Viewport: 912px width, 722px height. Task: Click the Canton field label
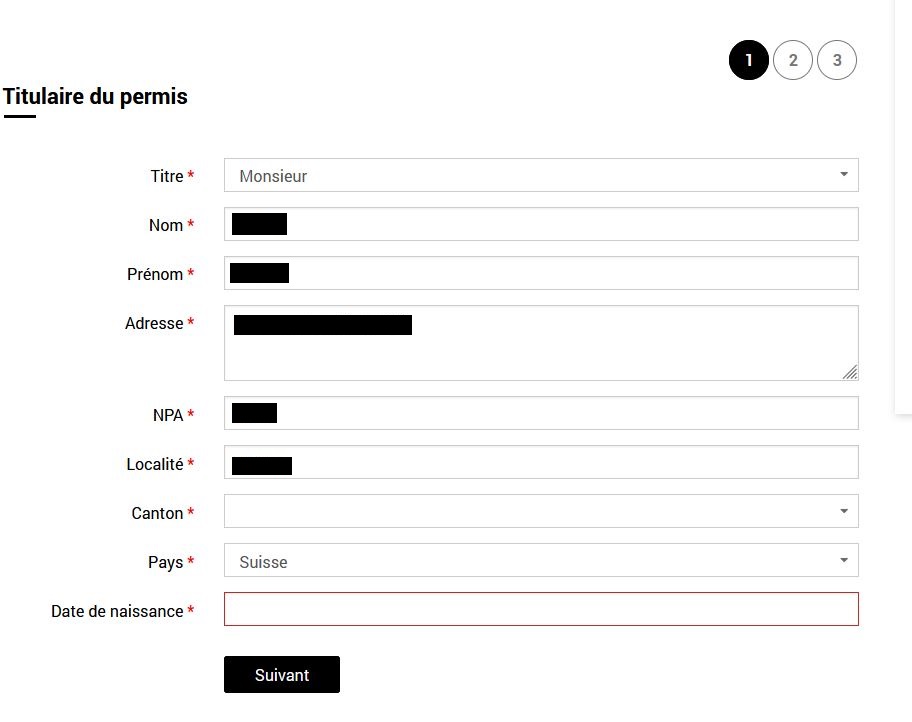tap(158, 513)
